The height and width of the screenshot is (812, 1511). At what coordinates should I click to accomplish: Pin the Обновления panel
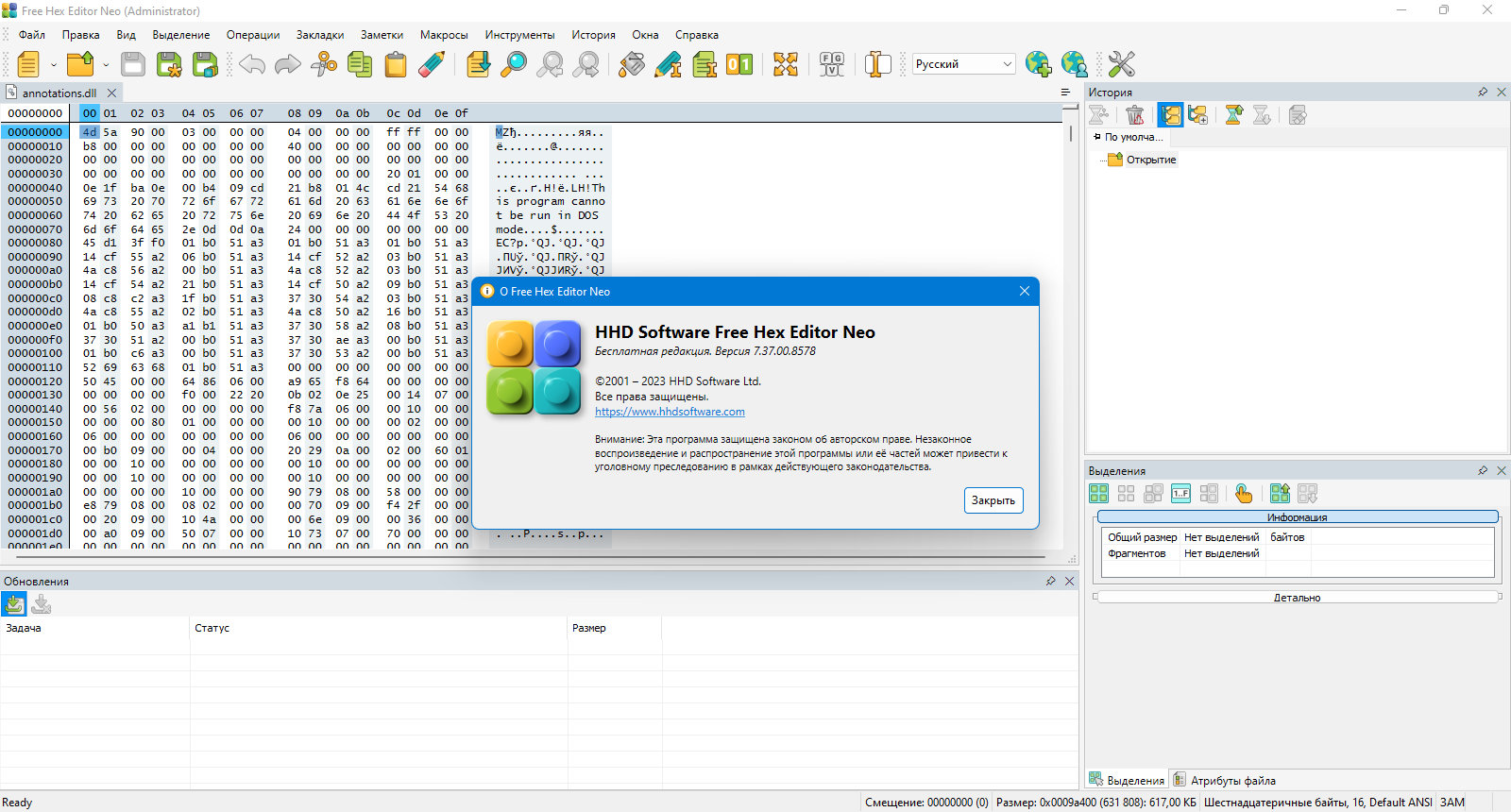click(1050, 581)
